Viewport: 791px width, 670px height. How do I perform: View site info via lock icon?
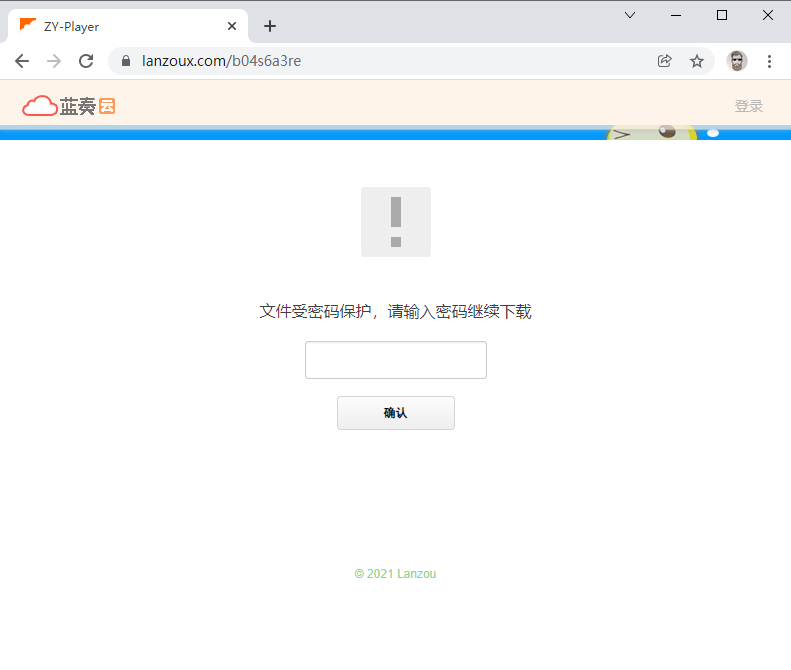click(x=126, y=61)
